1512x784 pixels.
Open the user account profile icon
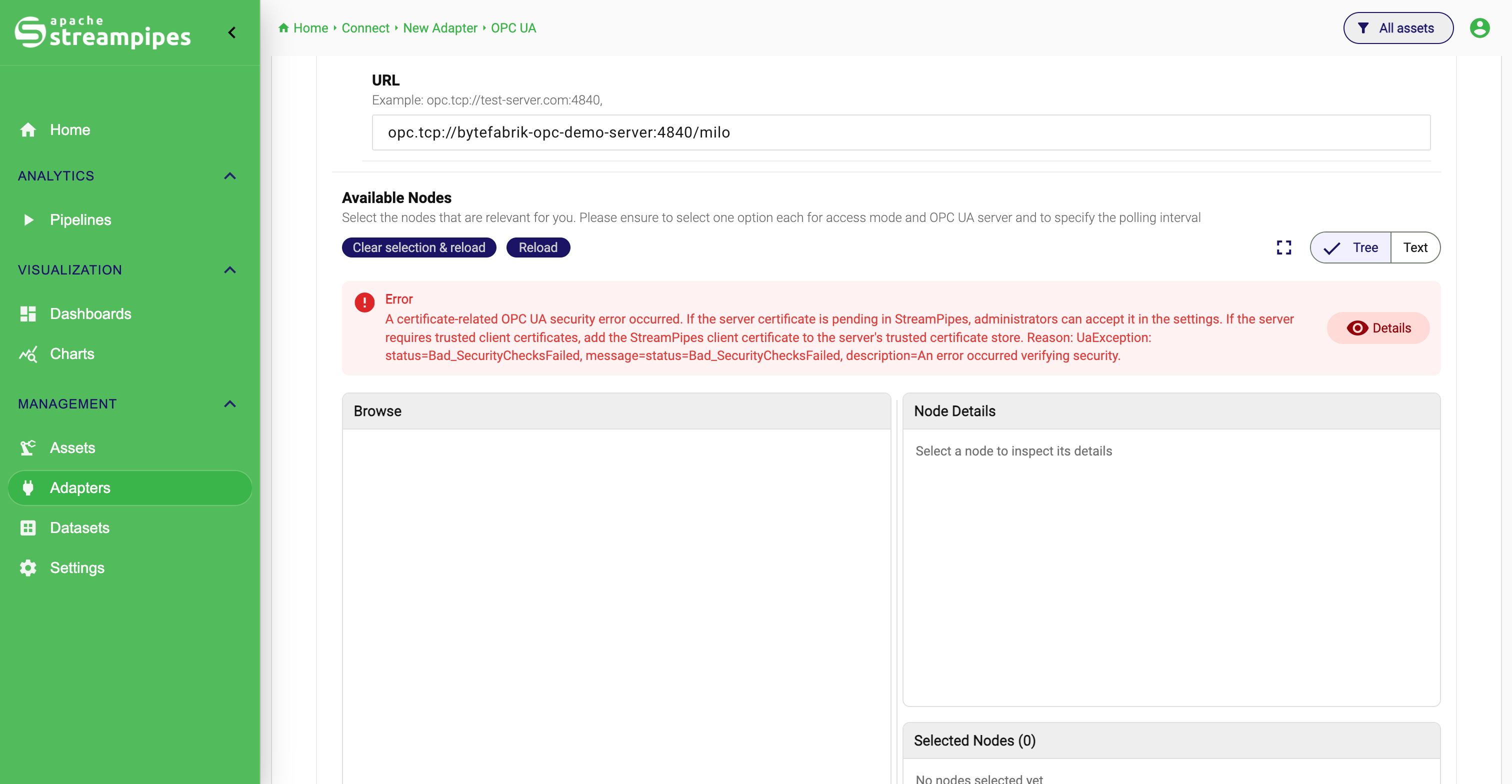[1479, 28]
